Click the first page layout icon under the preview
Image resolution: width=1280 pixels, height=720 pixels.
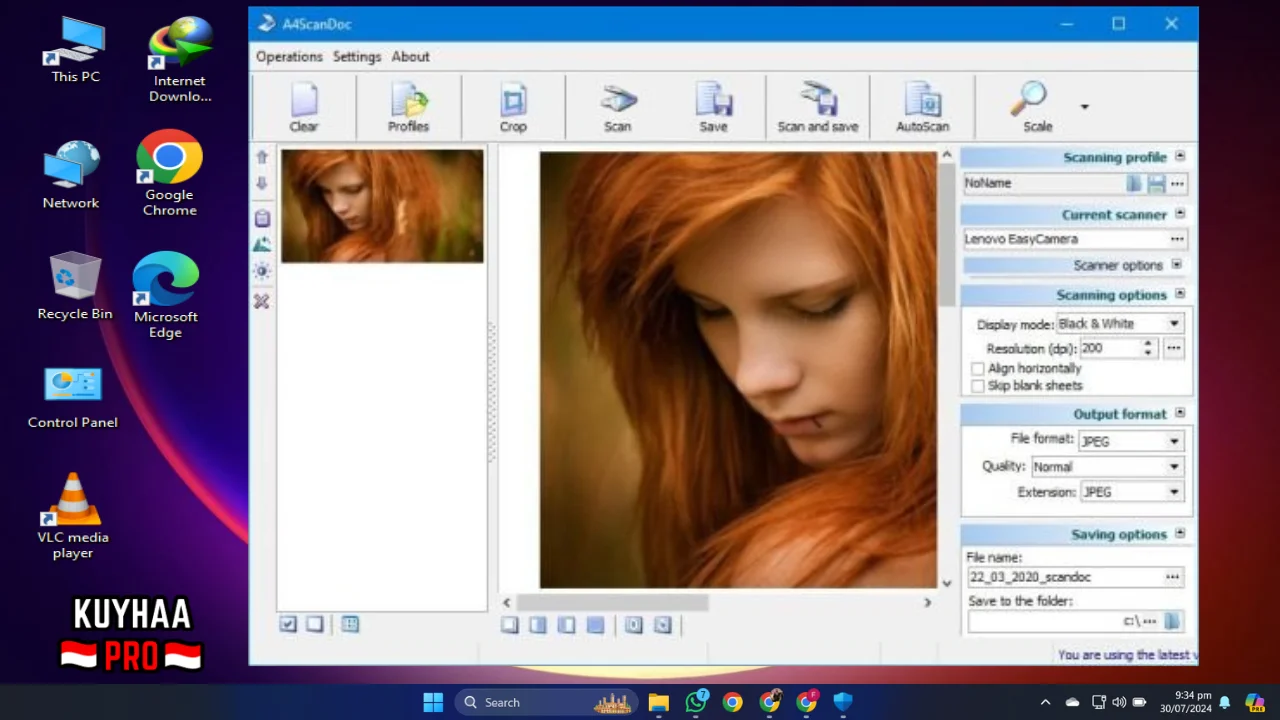tap(510, 625)
